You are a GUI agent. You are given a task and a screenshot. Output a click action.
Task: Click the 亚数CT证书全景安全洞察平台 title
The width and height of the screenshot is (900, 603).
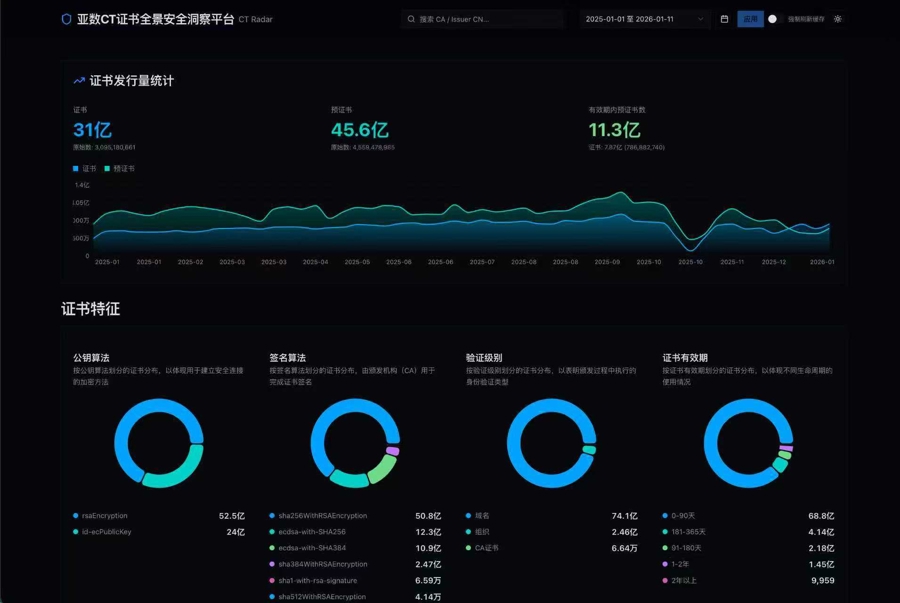pyautogui.click(x=155, y=19)
